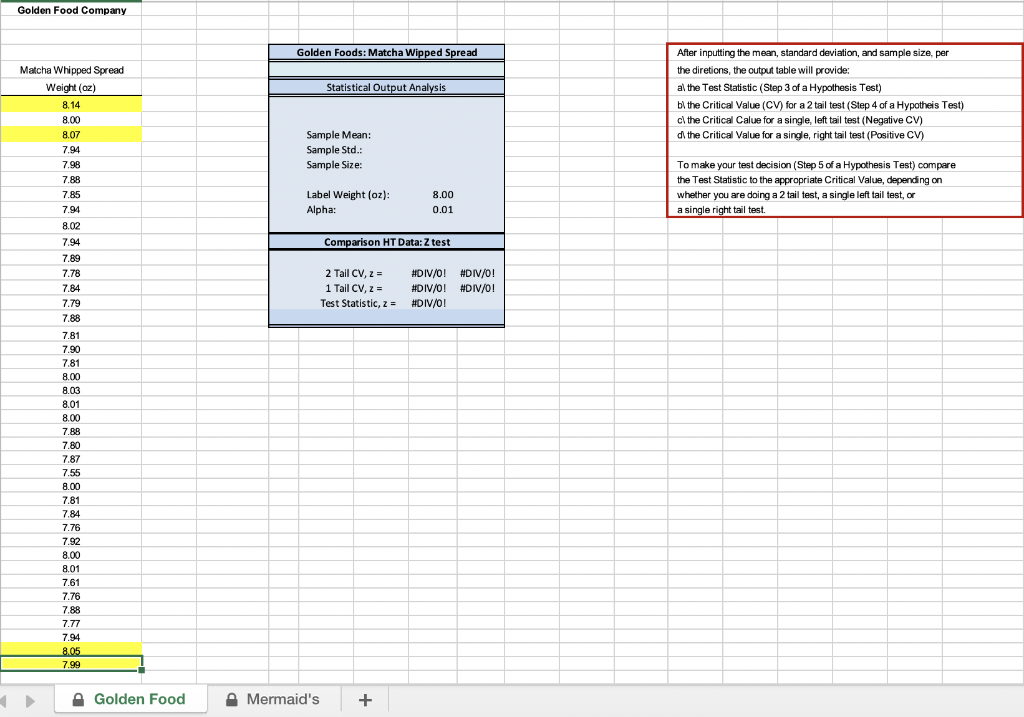
Task: Select second #DIV/0! in 1 Tail CV row
Action: click(x=477, y=289)
